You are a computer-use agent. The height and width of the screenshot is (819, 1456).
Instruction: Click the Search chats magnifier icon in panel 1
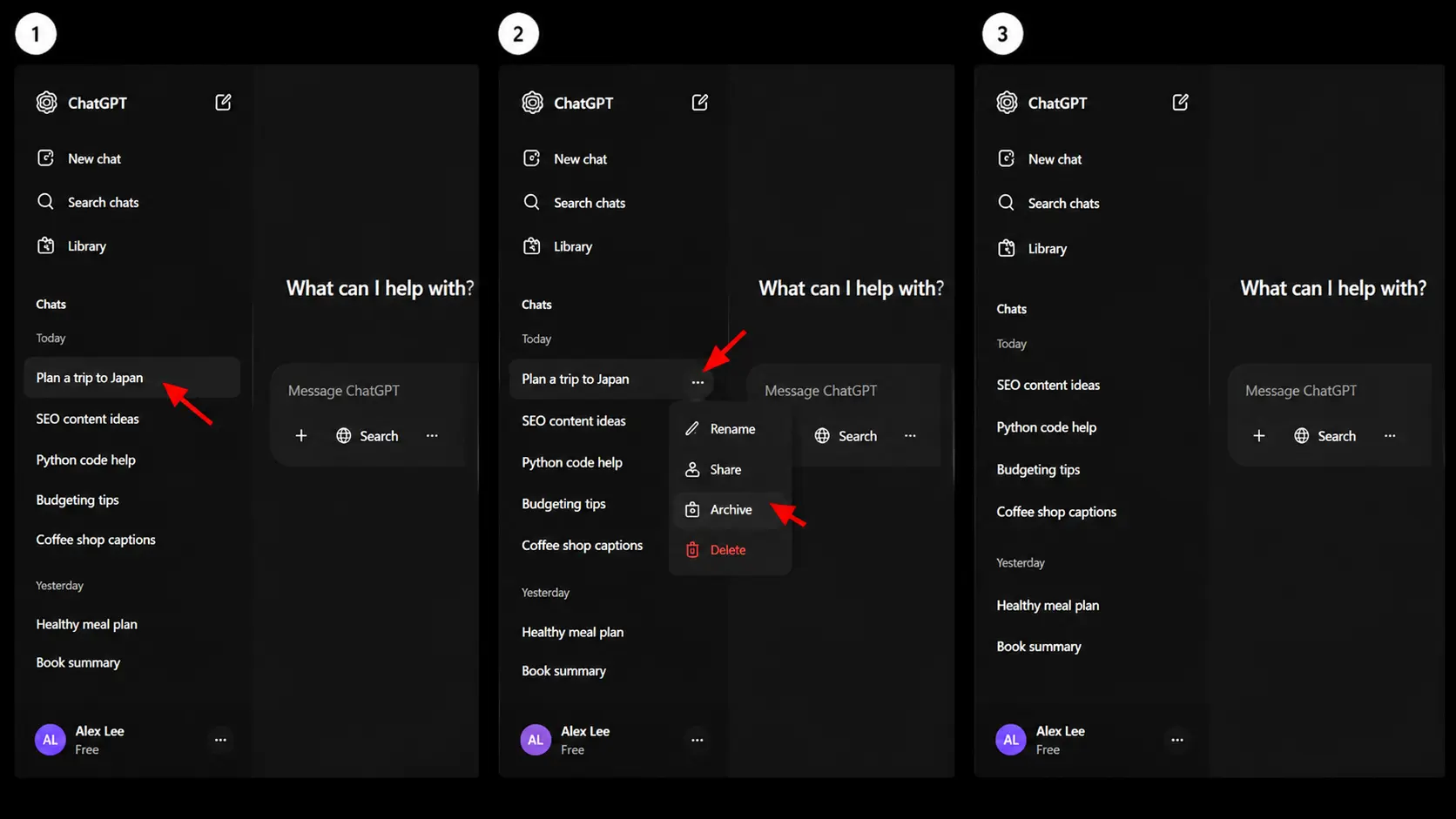coord(45,202)
